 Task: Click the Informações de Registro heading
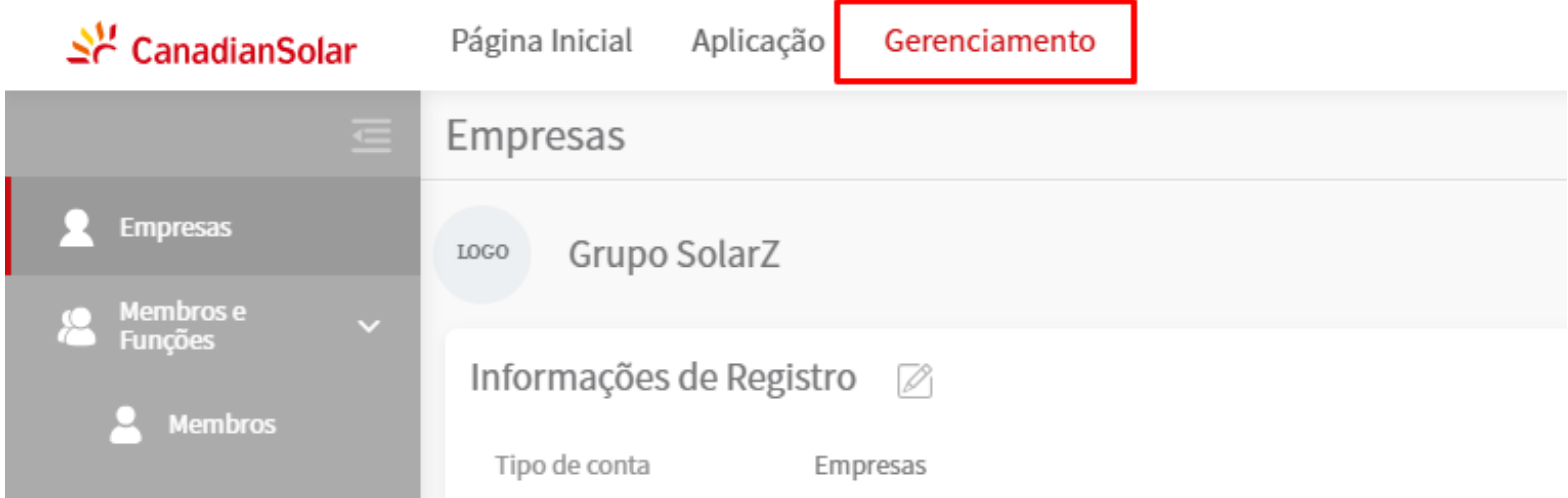point(663,378)
